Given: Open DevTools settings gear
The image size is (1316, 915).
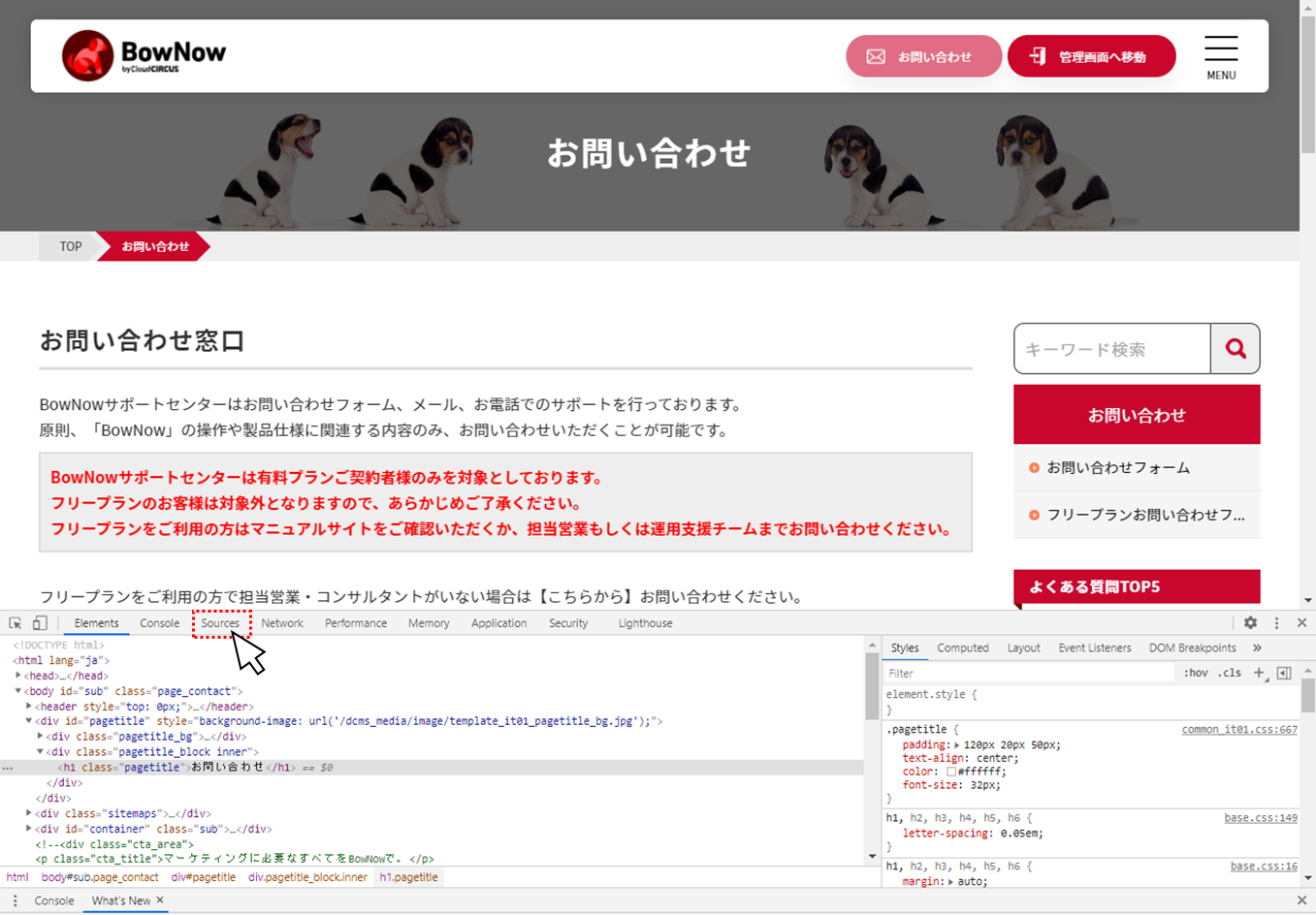Looking at the screenshot, I should 1250,623.
